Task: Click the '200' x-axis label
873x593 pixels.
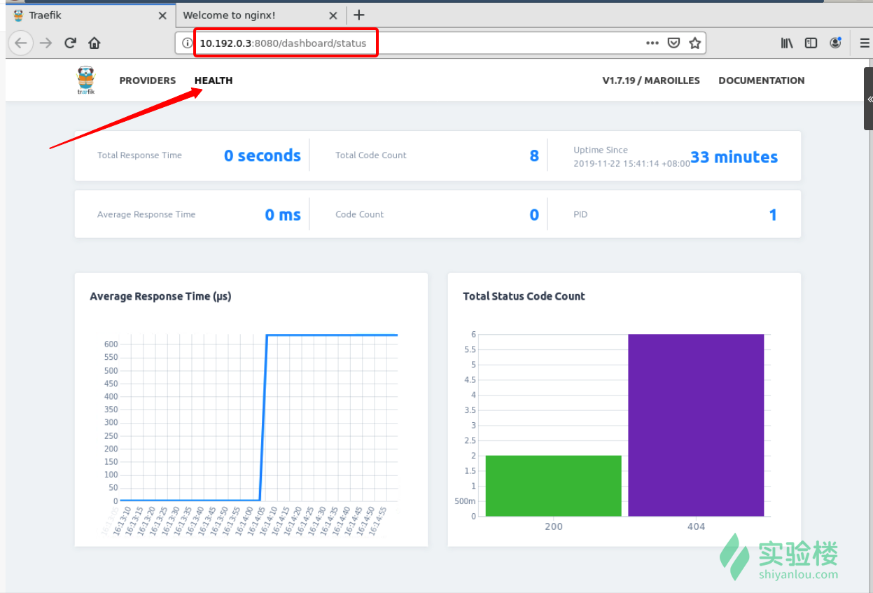Action: point(553,527)
